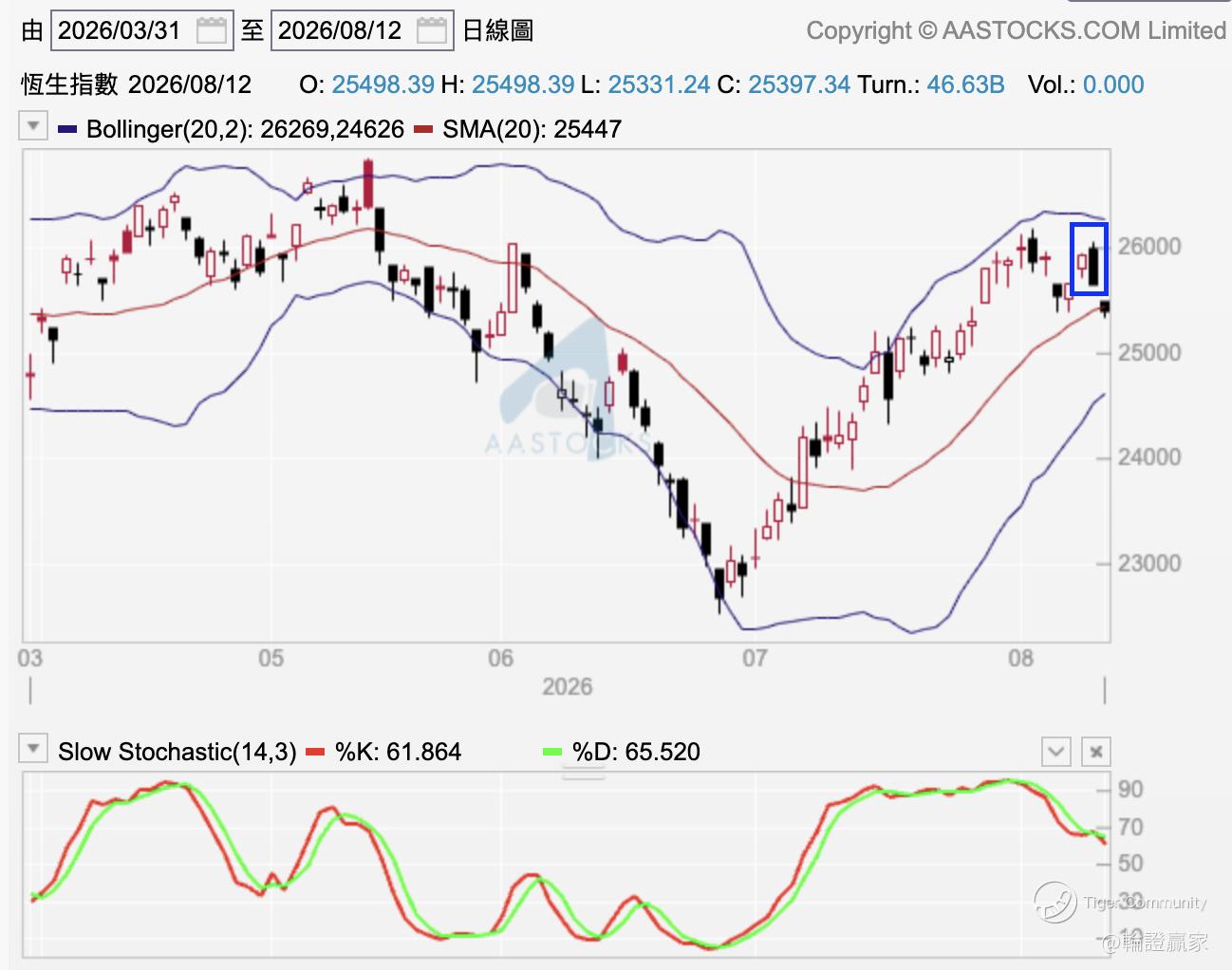The height and width of the screenshot is (970, 1232).
Task: Expand the Slow Stochastic indicator dropdown arrow
Action: [33, 749]
